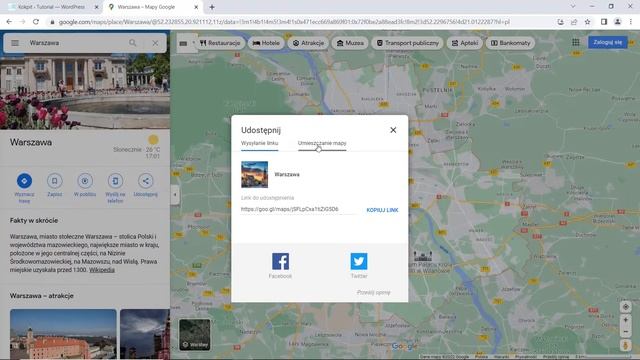Viewport: 640px width, 360px height.
Task: Click Warszawa thumbnail in share dialog
Action: pyautogui.click(x=254, y=174)
